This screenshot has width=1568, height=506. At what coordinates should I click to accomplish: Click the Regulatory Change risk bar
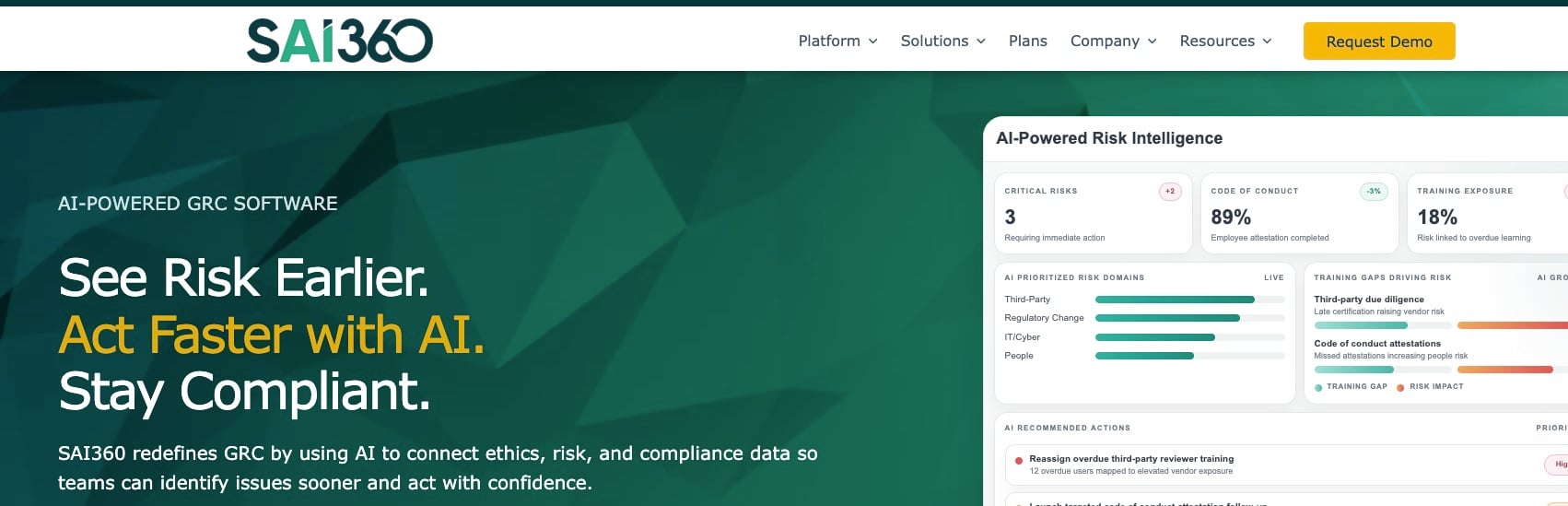(x=1189, y=318)
